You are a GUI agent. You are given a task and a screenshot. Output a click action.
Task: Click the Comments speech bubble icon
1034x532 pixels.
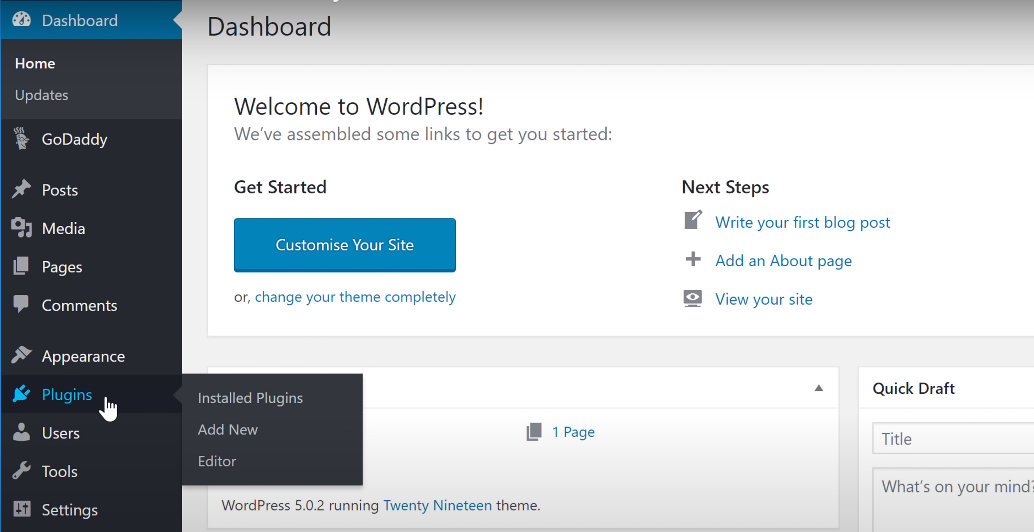[x=21, y=305]
